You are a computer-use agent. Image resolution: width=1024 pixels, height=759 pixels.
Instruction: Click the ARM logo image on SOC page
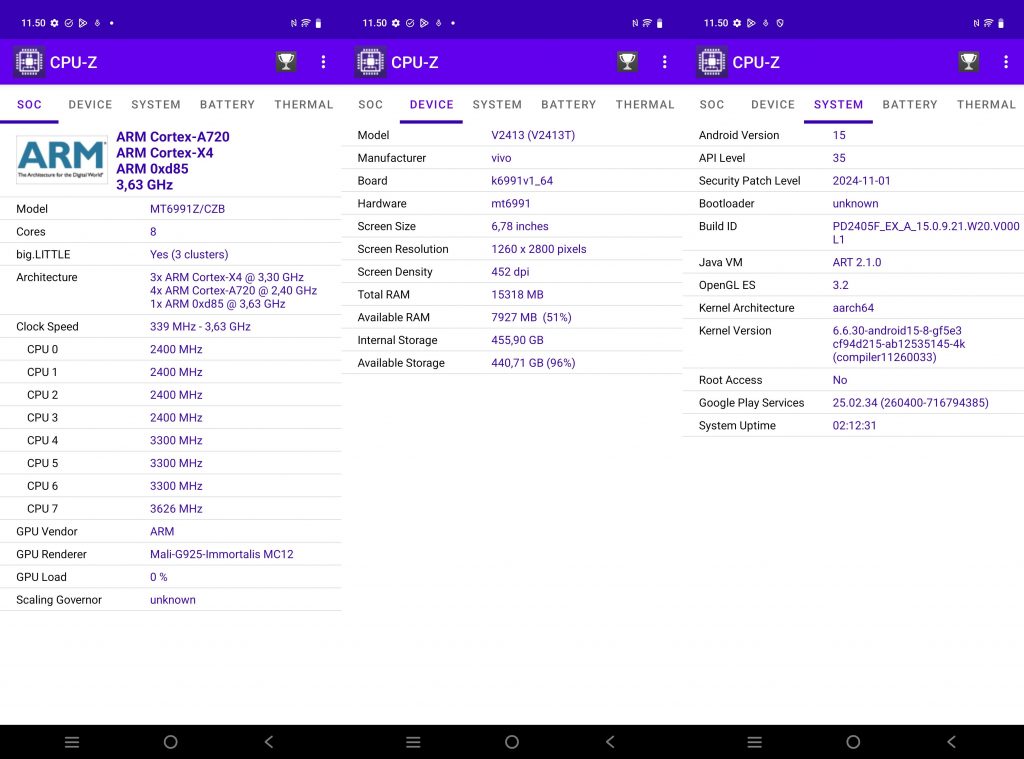[x=61, y=159]
